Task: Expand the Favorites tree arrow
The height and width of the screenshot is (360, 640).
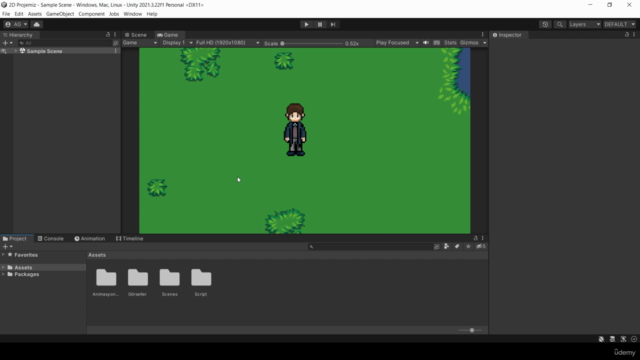Action: coord(4,255)
